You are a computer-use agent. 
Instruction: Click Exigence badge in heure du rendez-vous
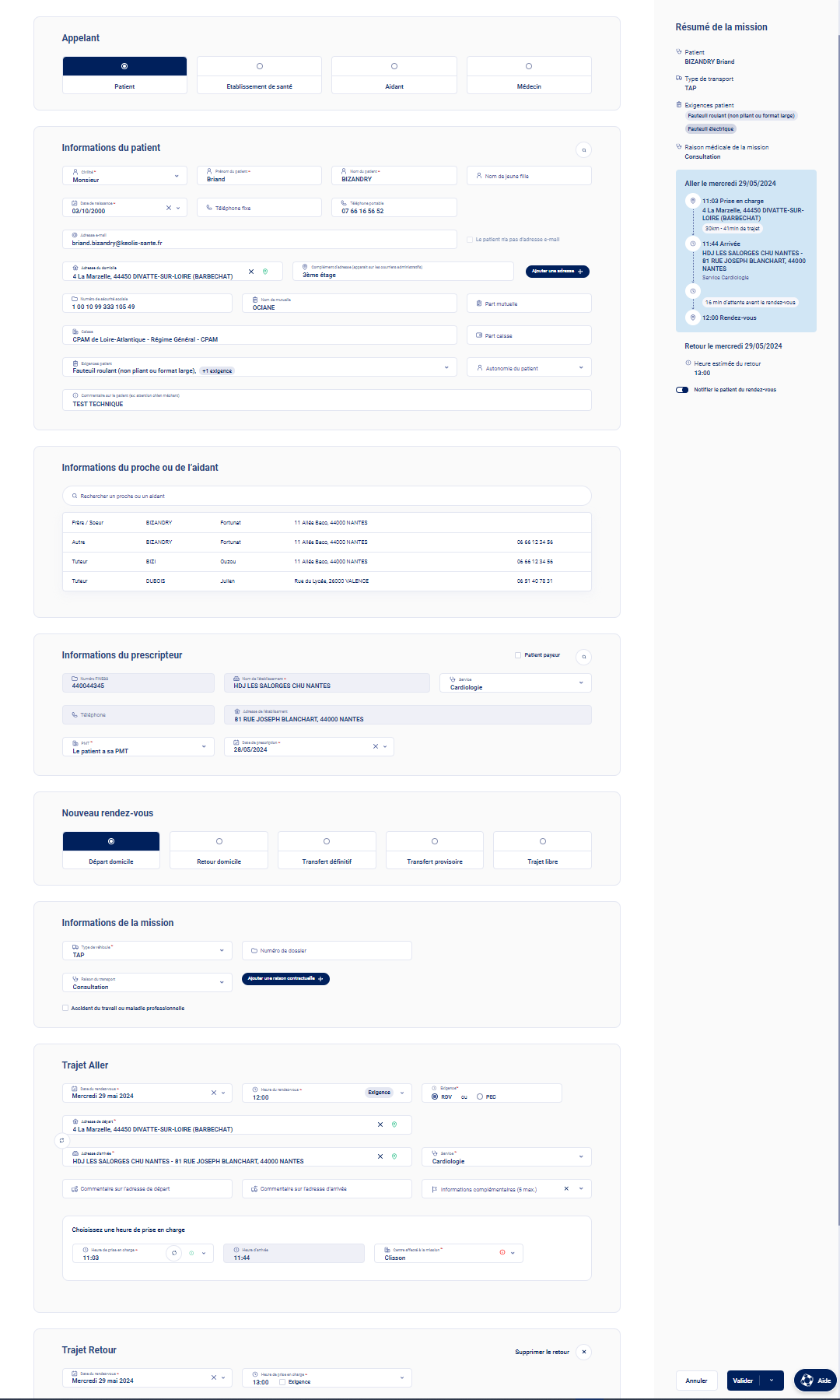tap(380, 1093)
